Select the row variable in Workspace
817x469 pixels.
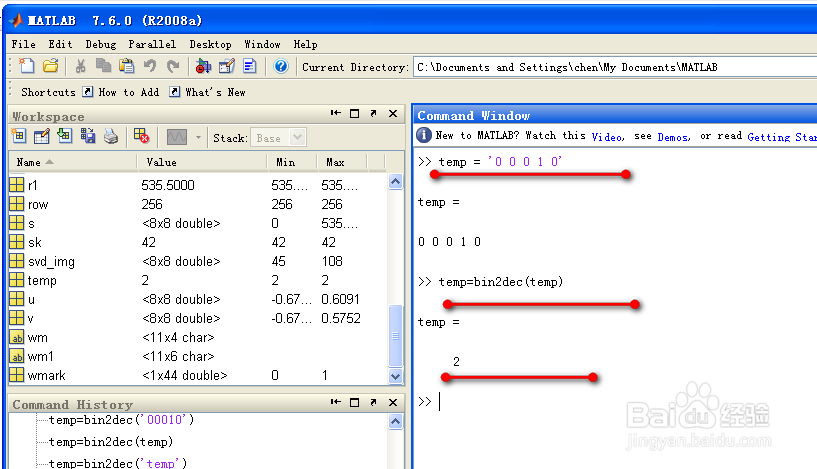click(198, 204)
